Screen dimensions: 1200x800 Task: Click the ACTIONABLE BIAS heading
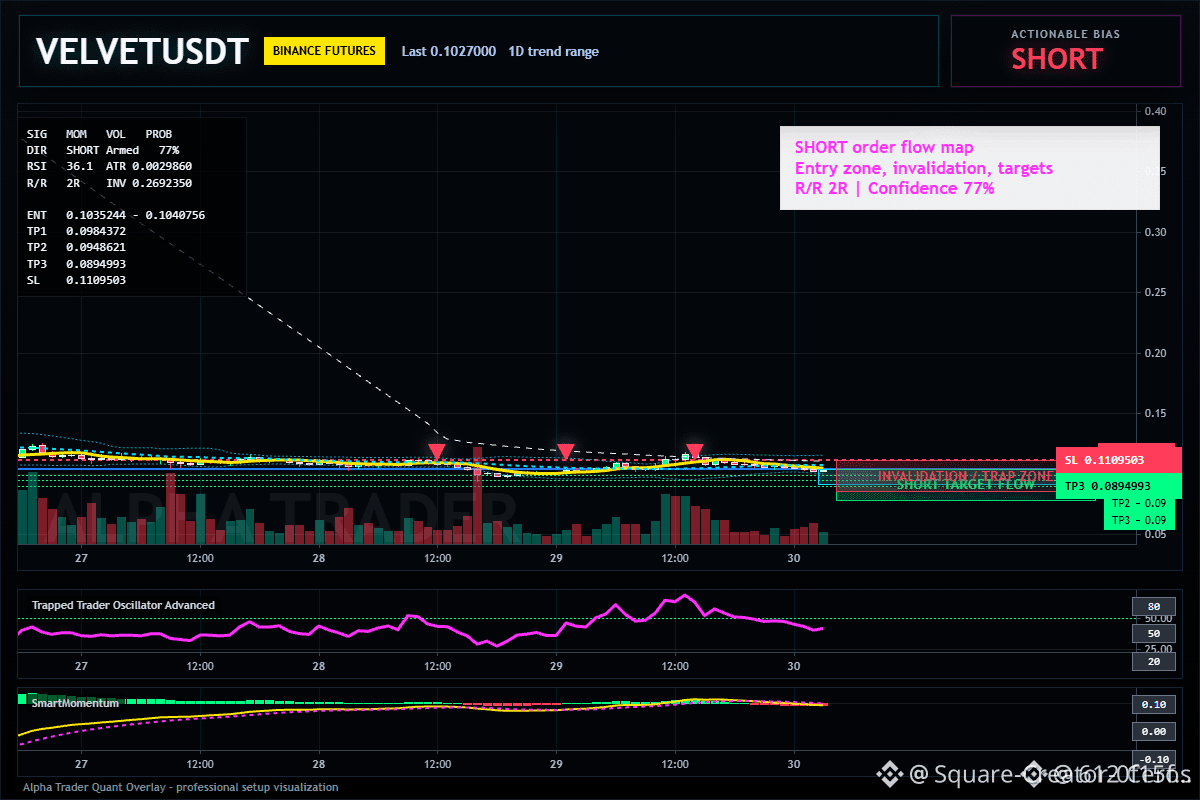(1065, 34)
